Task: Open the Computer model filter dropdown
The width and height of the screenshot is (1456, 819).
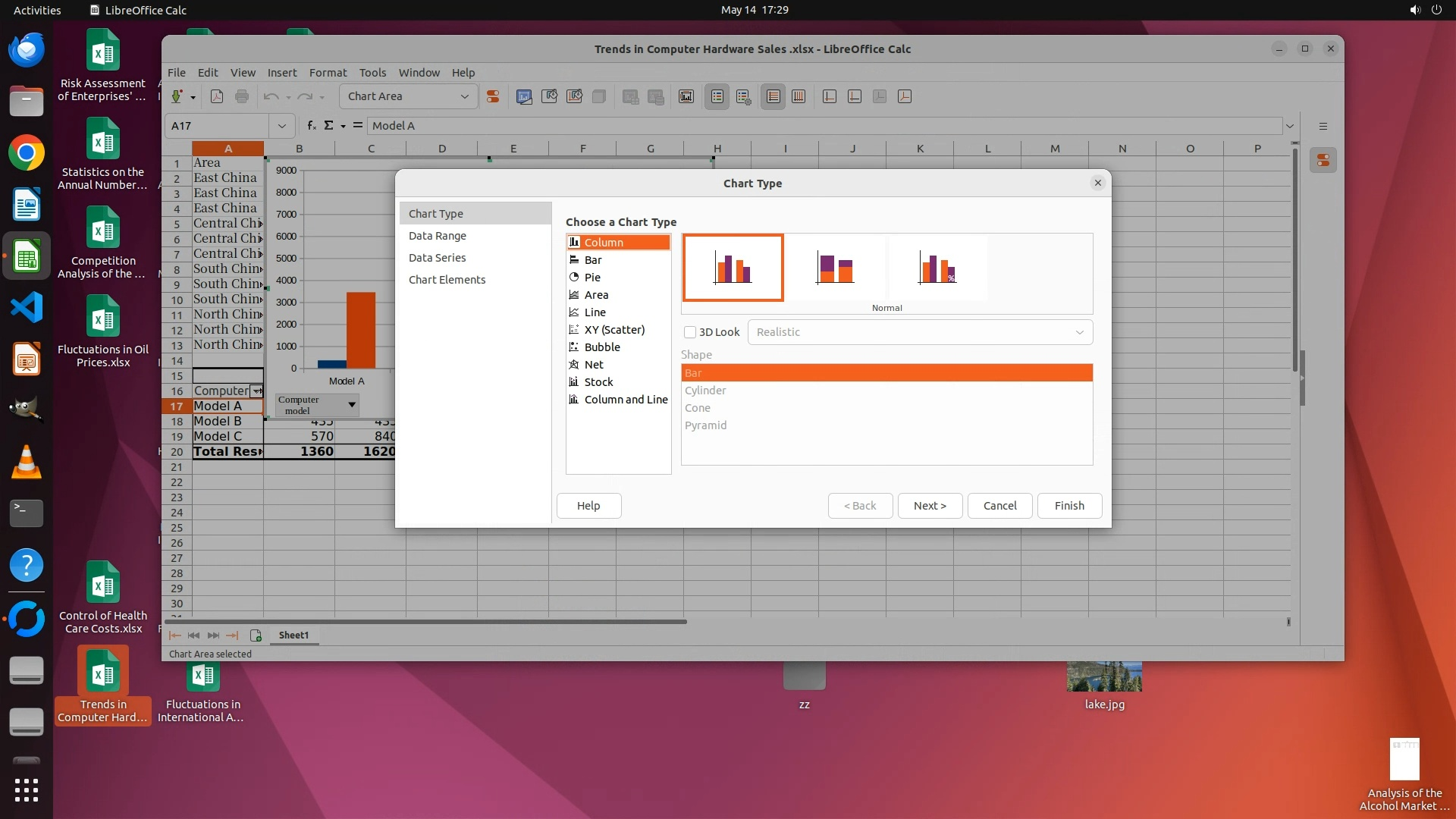Action: pos(351,405)
